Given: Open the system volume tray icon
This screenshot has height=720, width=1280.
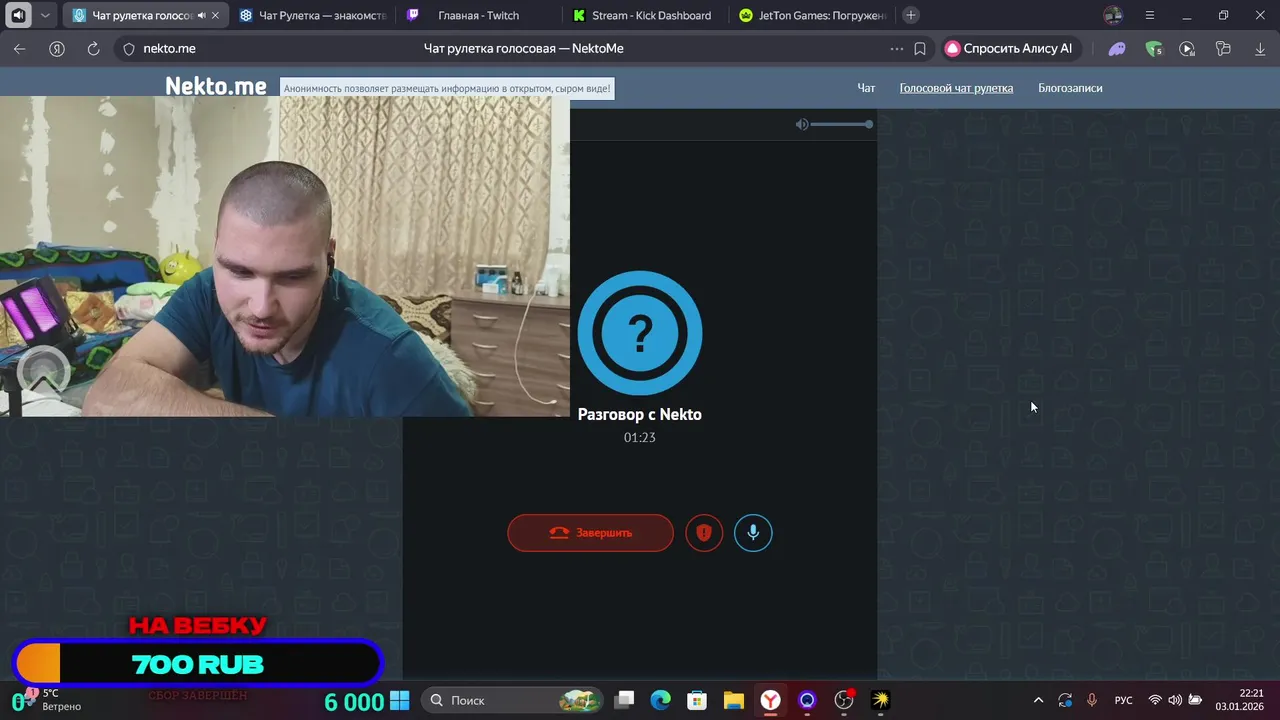Looking at the screenshot, I should (x=1175, y=700).
